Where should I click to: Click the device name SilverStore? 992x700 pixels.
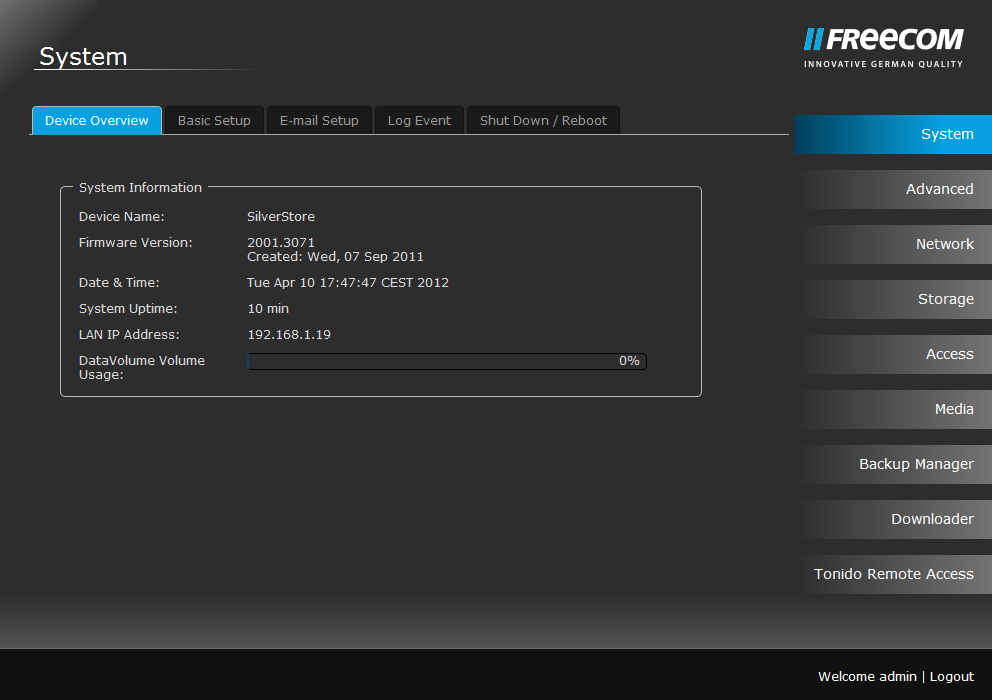pos(281,216)
